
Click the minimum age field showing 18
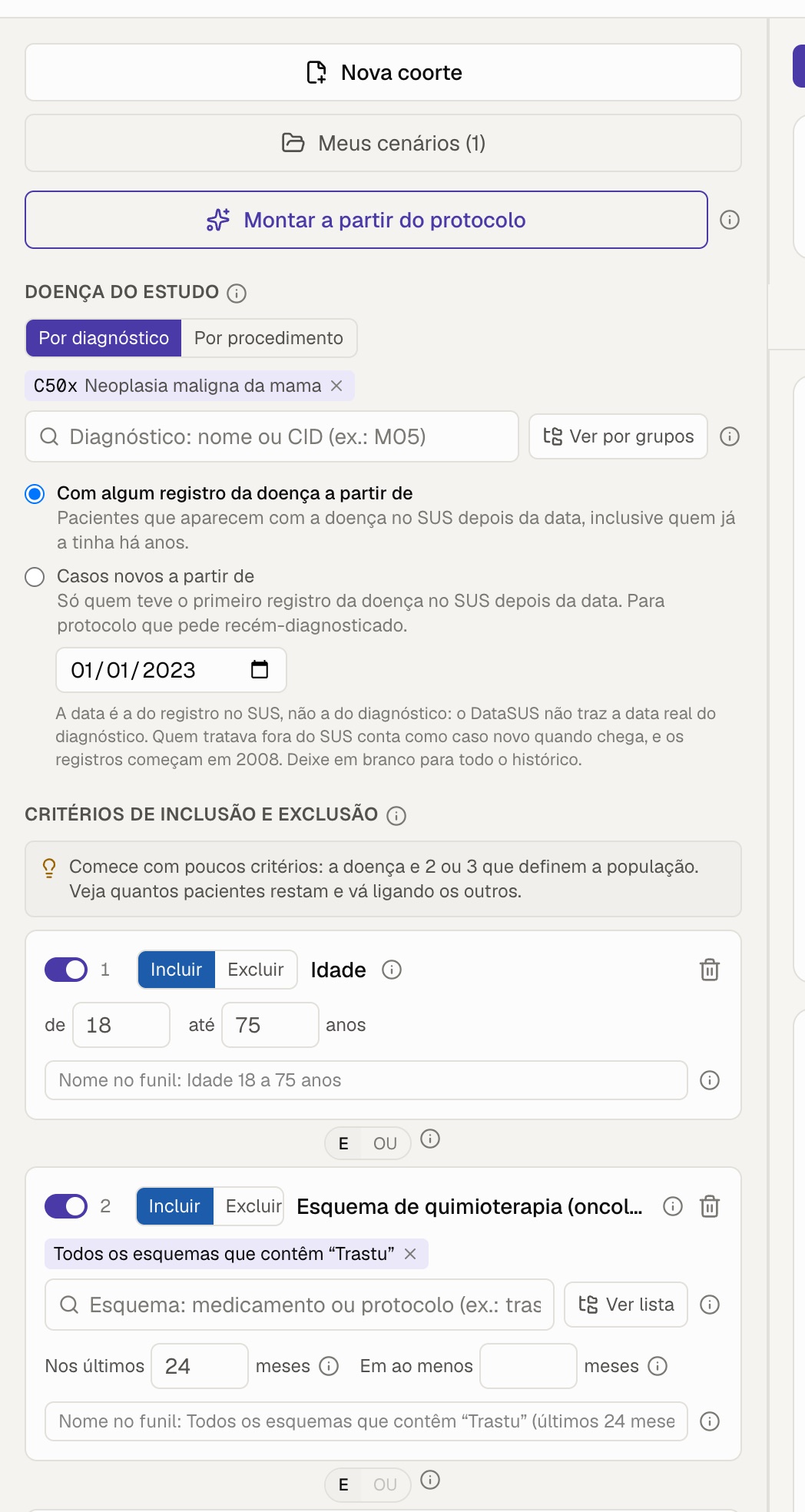coord(121,1025)
